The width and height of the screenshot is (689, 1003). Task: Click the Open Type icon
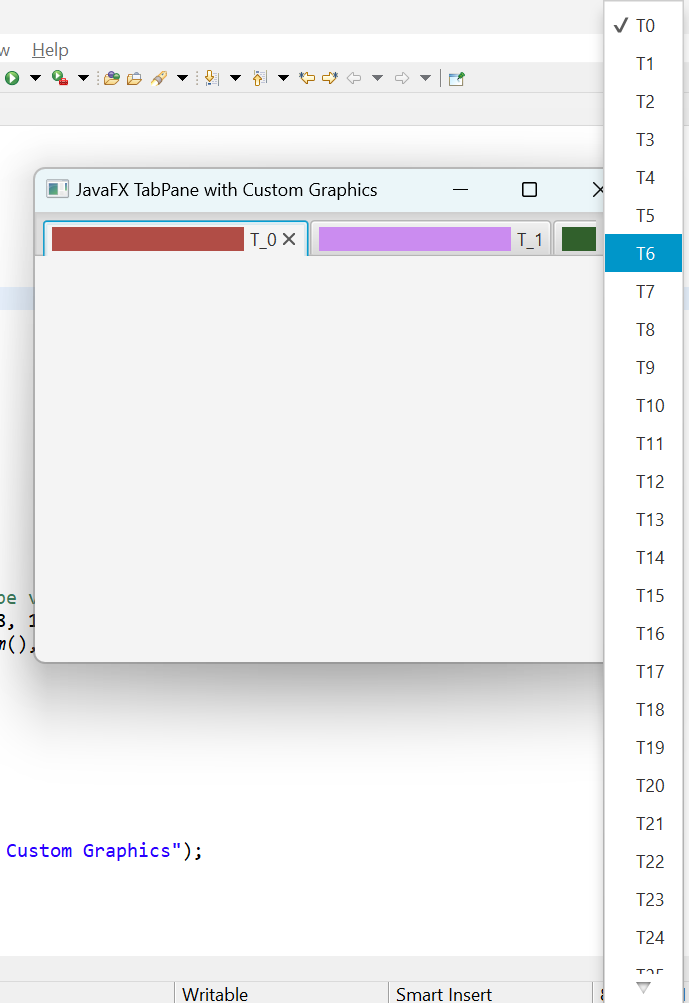pos(112,78)
